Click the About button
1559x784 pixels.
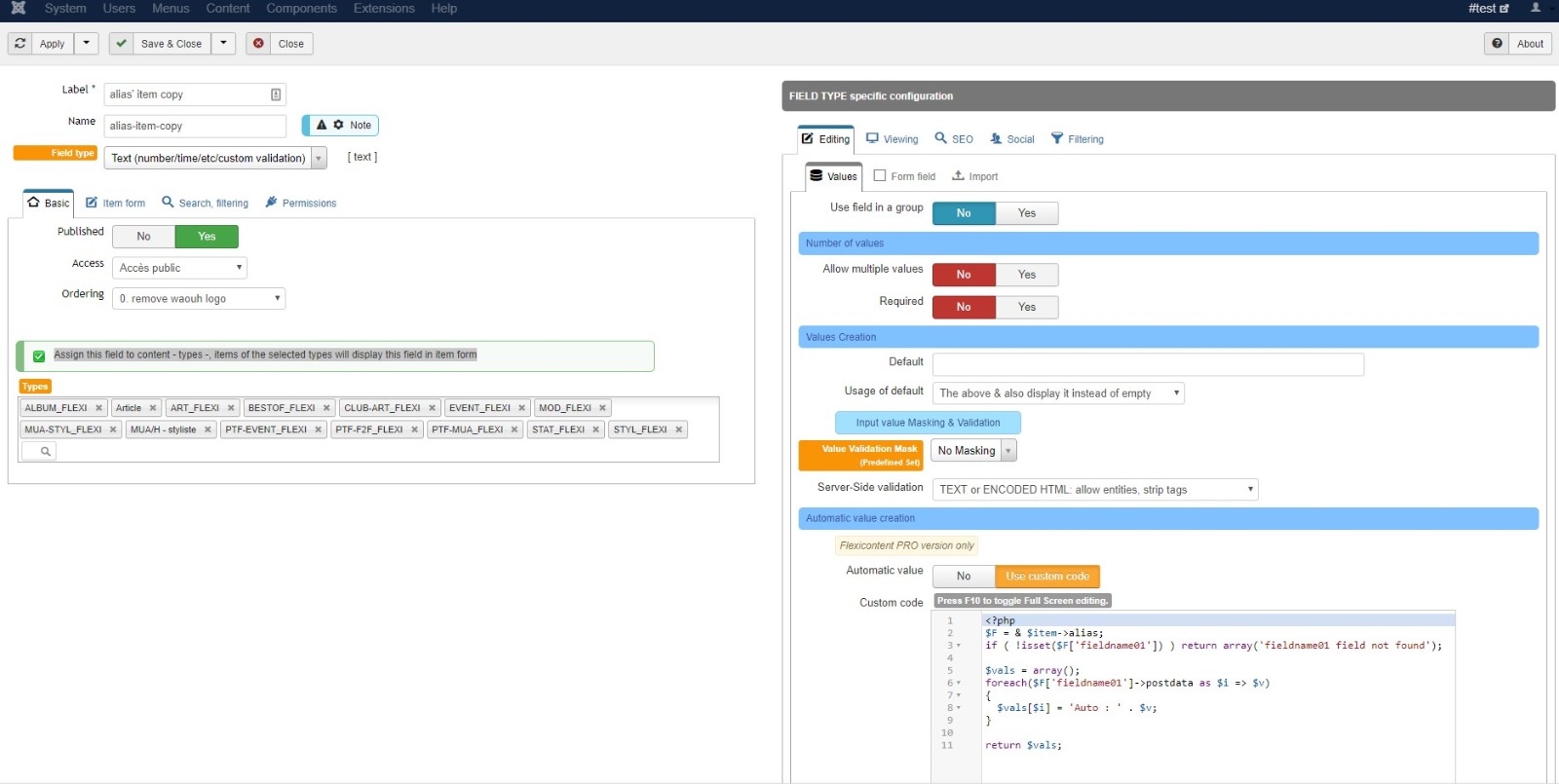click(1518, 44)
